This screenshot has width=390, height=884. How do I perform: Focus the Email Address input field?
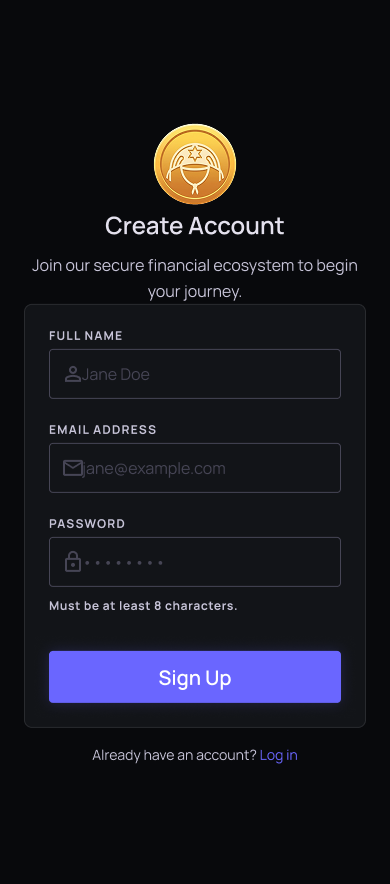pyautogui.click(x=195, y=468)
